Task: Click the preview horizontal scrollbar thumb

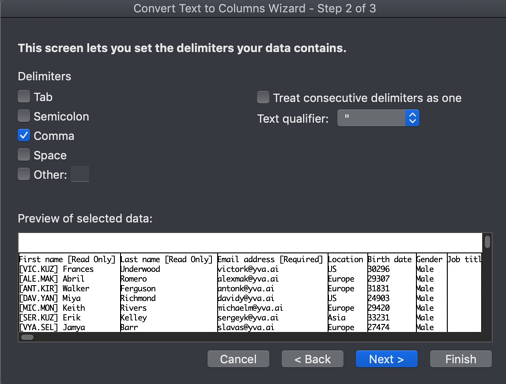Action: (27, 337)
